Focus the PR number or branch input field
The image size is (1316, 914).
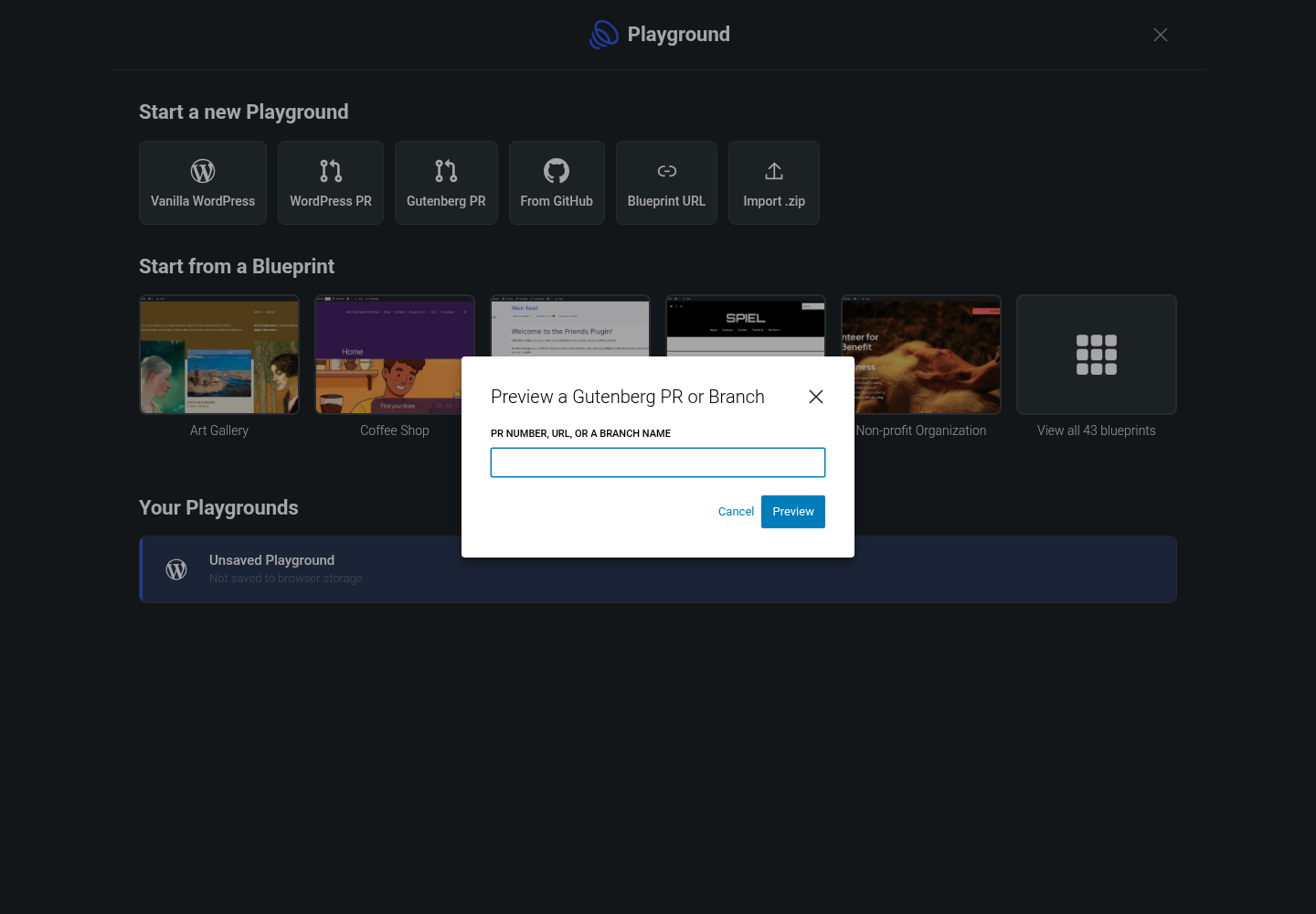[658, 462]
